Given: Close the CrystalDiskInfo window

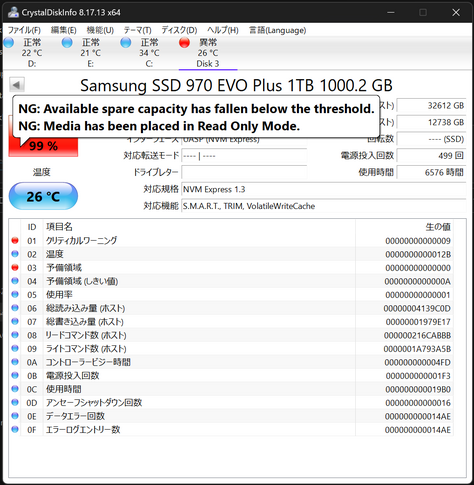Looking at the screenshot, I should [x=456, y=13].
